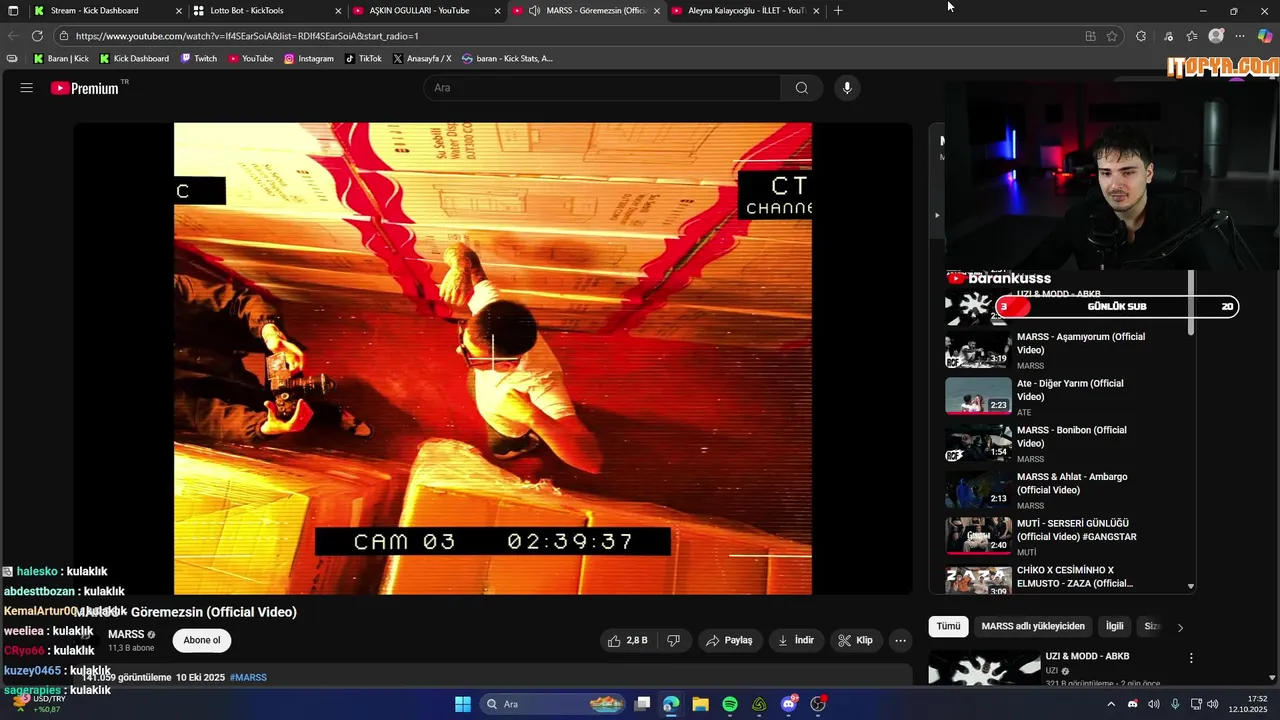Open Baran | Kick bookmark

pyautogui.click(x=61, y=59)
